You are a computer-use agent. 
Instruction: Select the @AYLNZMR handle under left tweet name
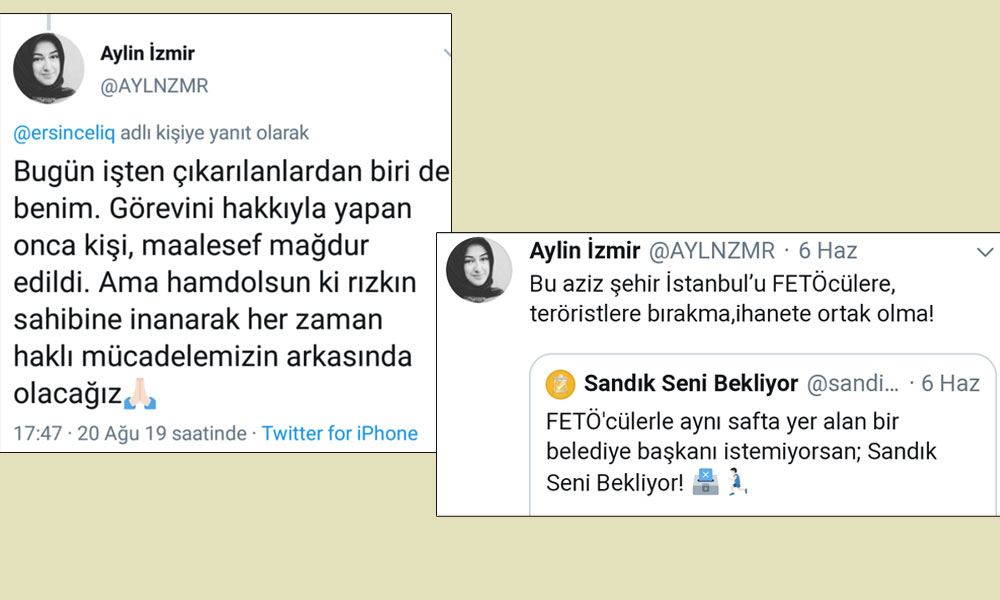[155, 86]
